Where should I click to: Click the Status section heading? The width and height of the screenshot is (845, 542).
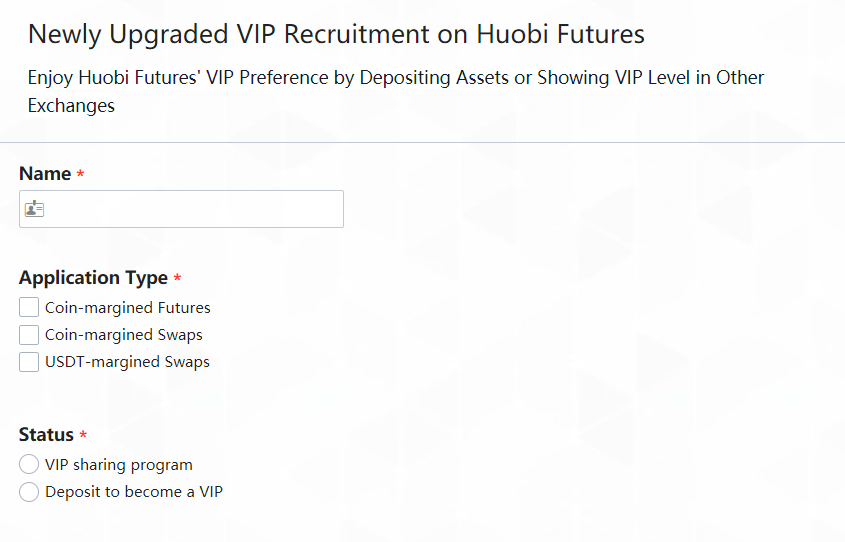coord(46,435)
